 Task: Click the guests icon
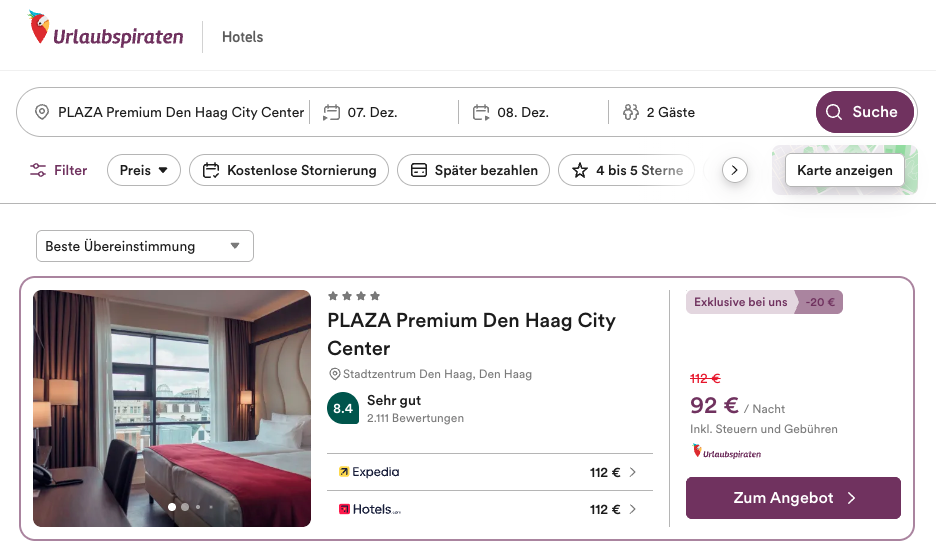click(x=631, y=112)
